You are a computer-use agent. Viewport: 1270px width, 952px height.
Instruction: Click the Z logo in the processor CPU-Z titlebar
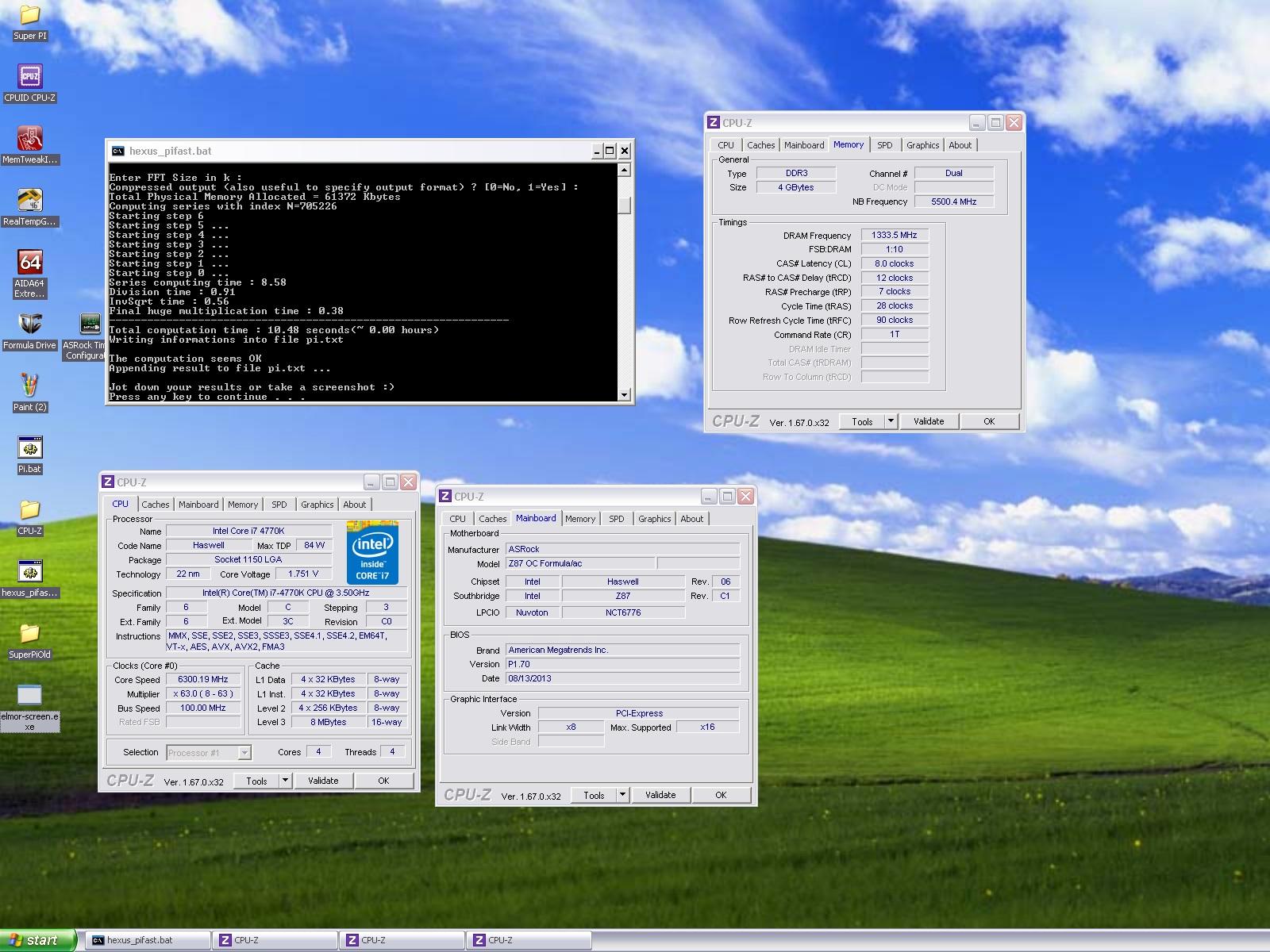108,482
